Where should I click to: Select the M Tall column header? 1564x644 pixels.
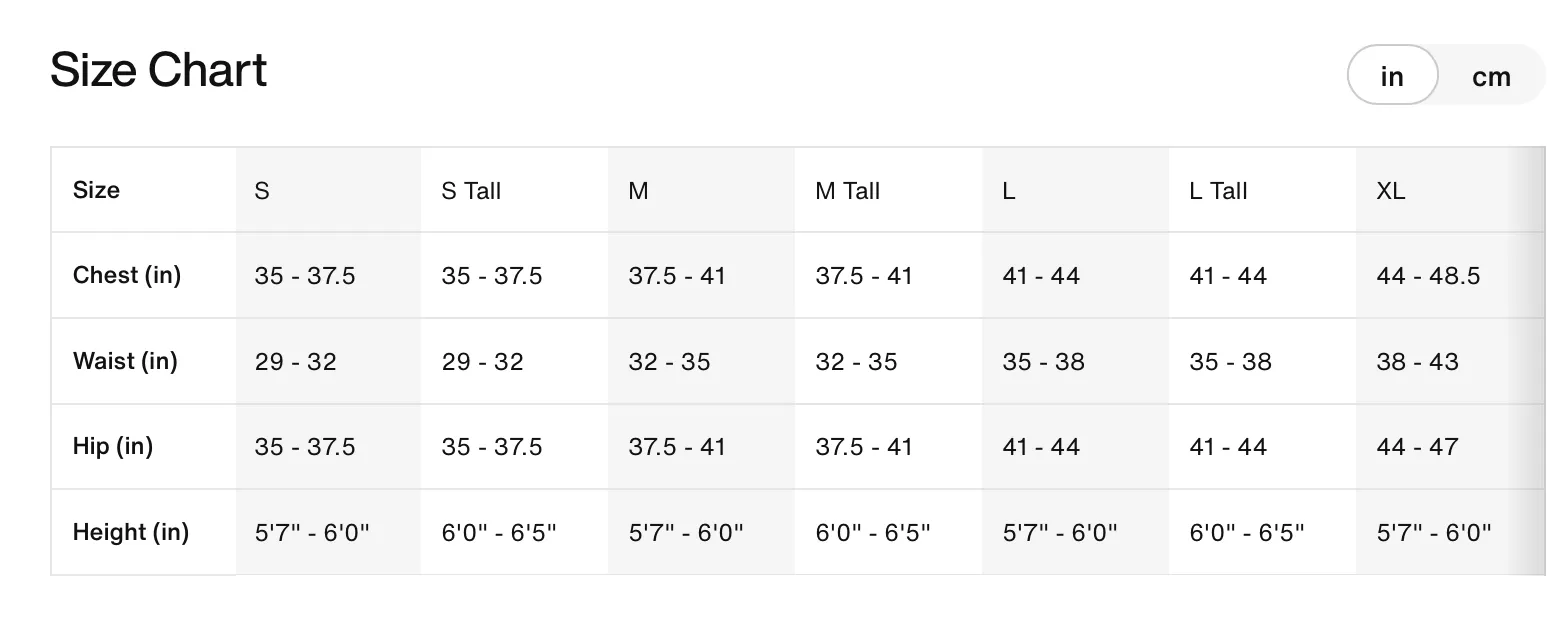[x=847, y=190]
